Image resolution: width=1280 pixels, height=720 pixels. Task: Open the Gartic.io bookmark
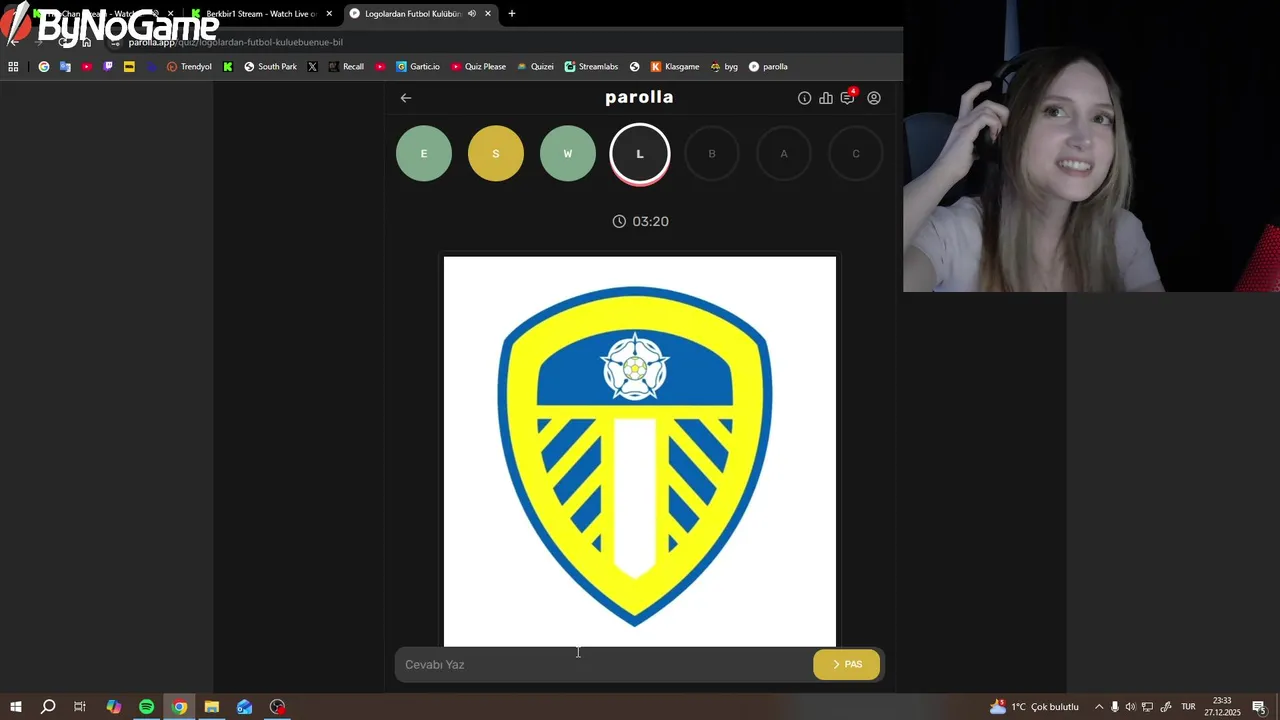coord(418,67)
